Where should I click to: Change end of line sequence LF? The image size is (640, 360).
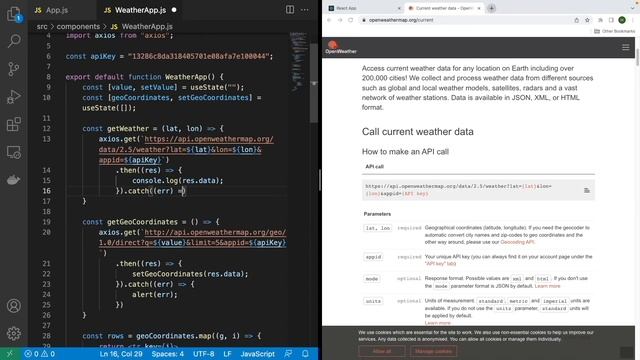pyautogui.click(x=227, y=354)
